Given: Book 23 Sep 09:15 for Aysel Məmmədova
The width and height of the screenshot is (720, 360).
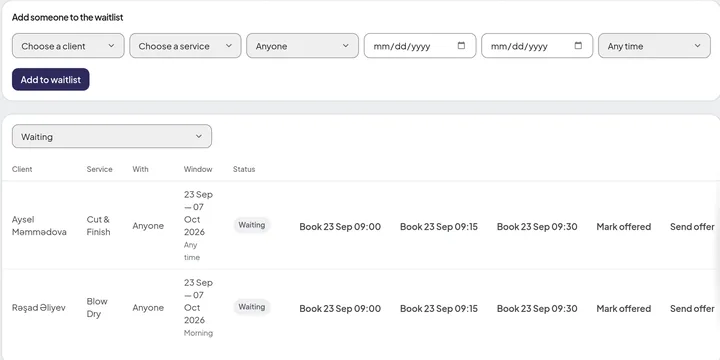Looking at the screenshot, I should [439, 226].
